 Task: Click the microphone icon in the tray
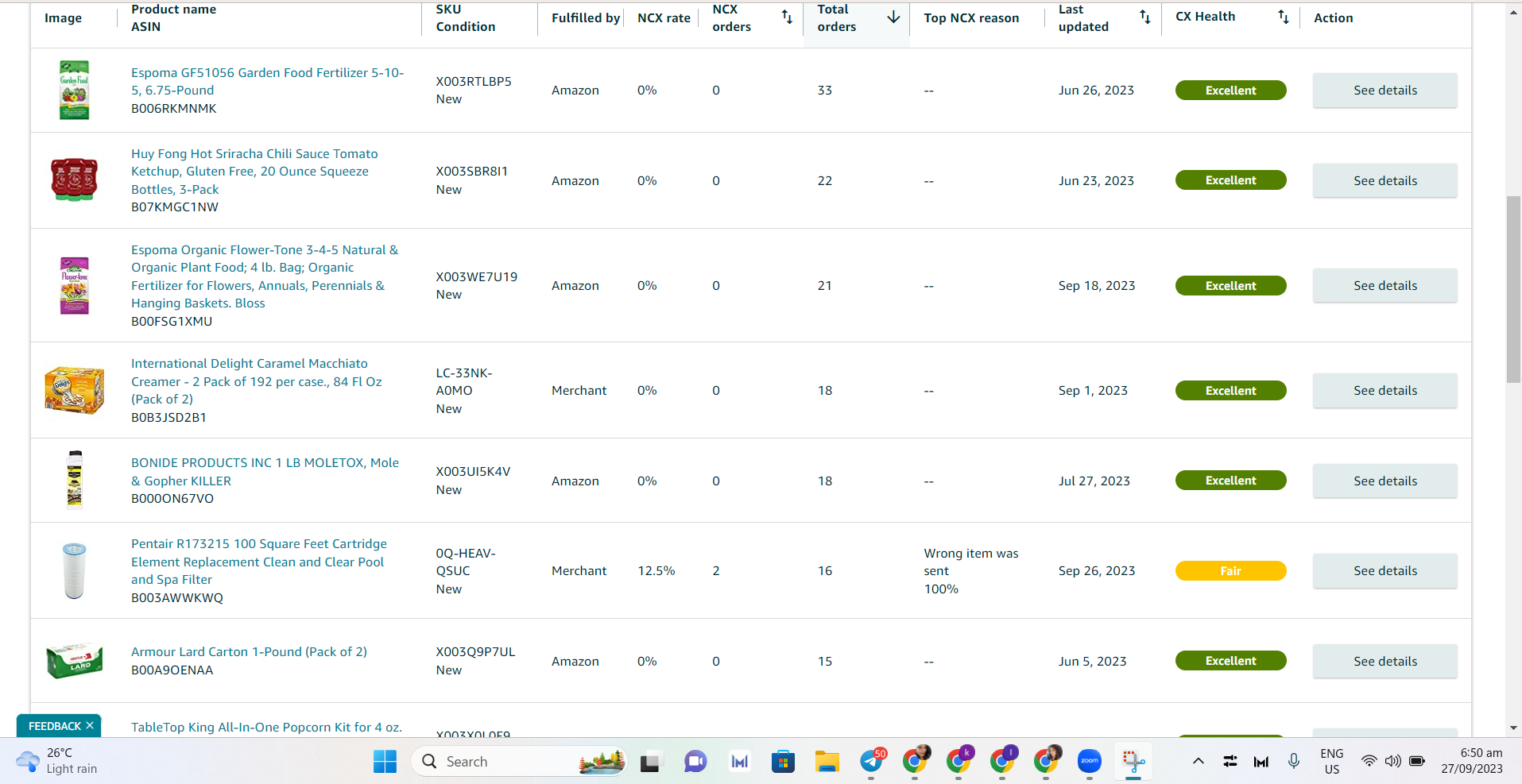[x=1294, y=761]
